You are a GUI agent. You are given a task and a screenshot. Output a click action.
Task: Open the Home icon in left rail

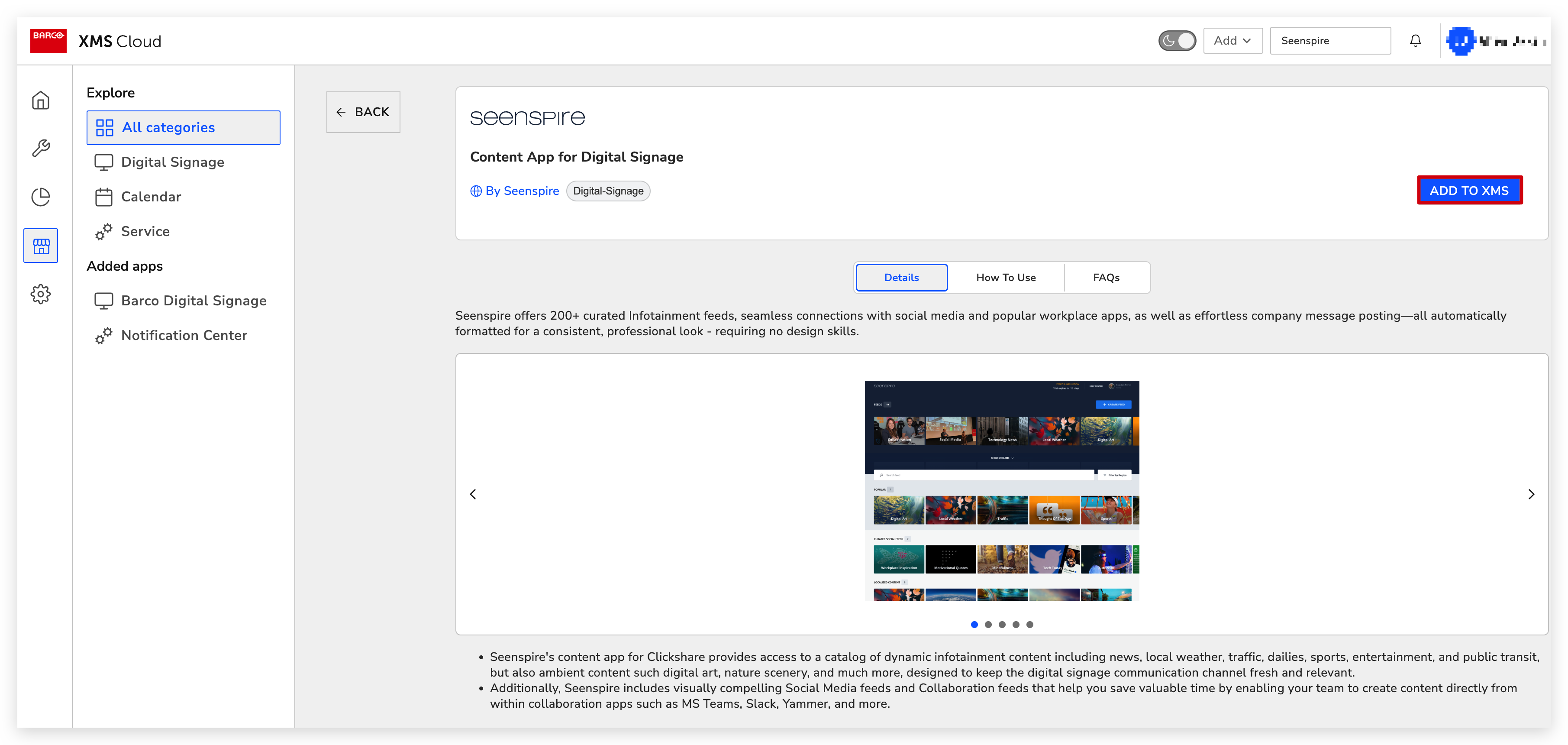41,100
